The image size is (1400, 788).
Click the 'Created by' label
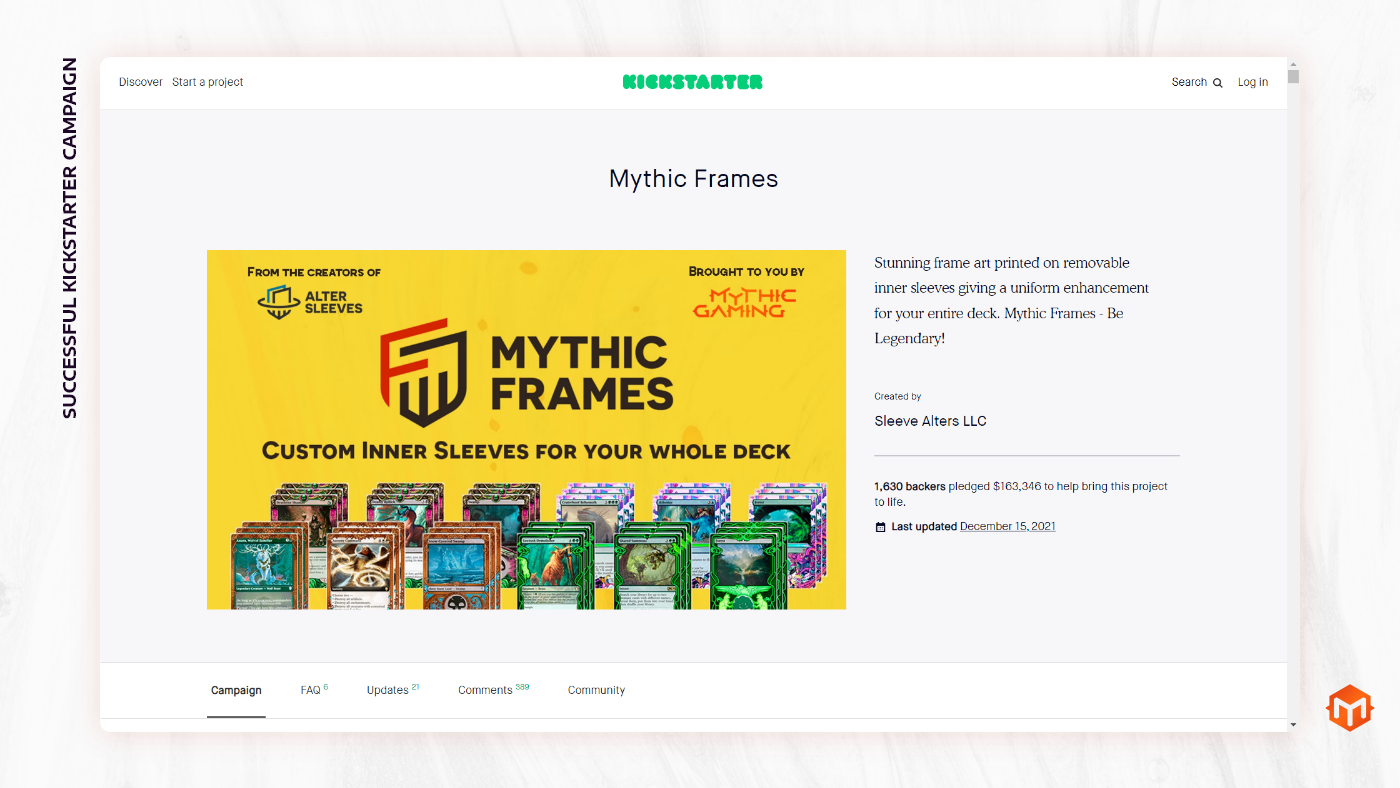point(898,397)
